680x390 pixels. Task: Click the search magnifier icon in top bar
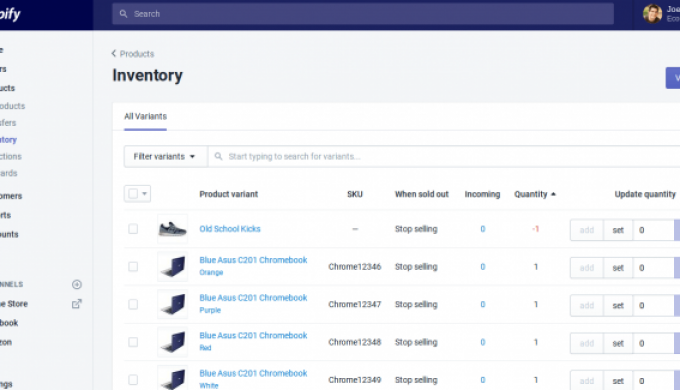tap(124, 14)
